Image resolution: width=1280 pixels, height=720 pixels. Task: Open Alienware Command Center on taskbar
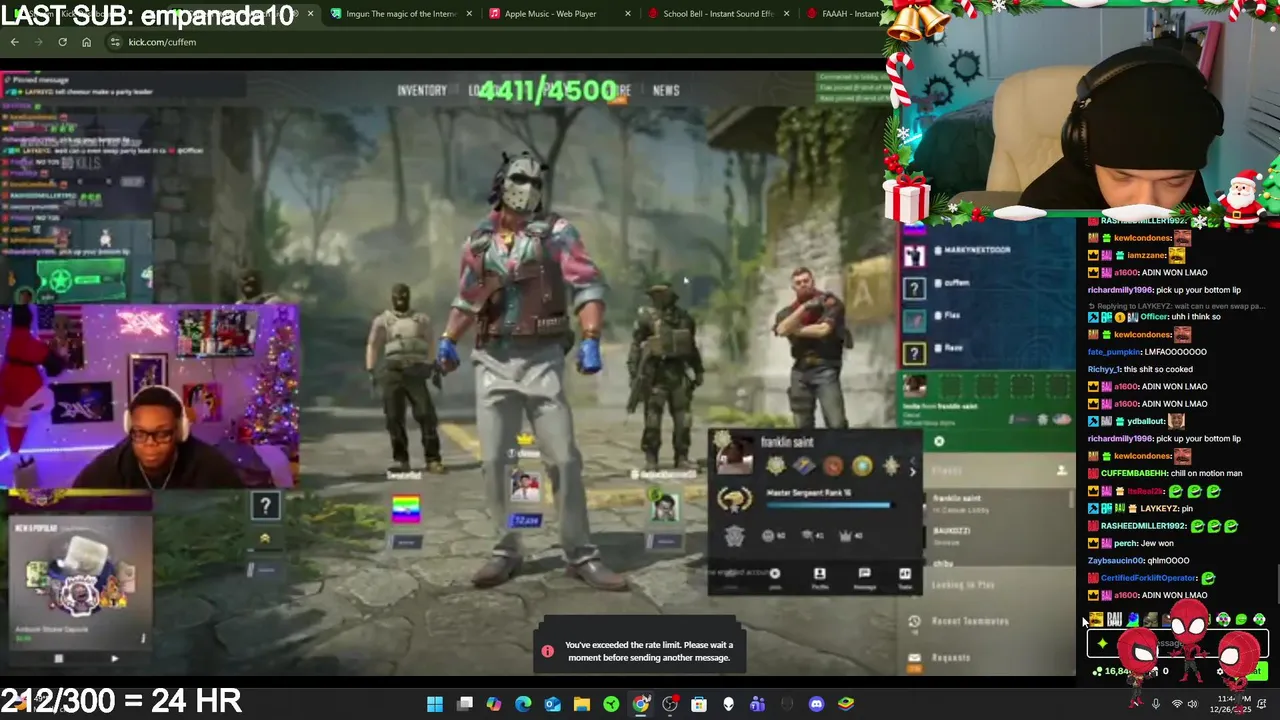coord(728,704)
